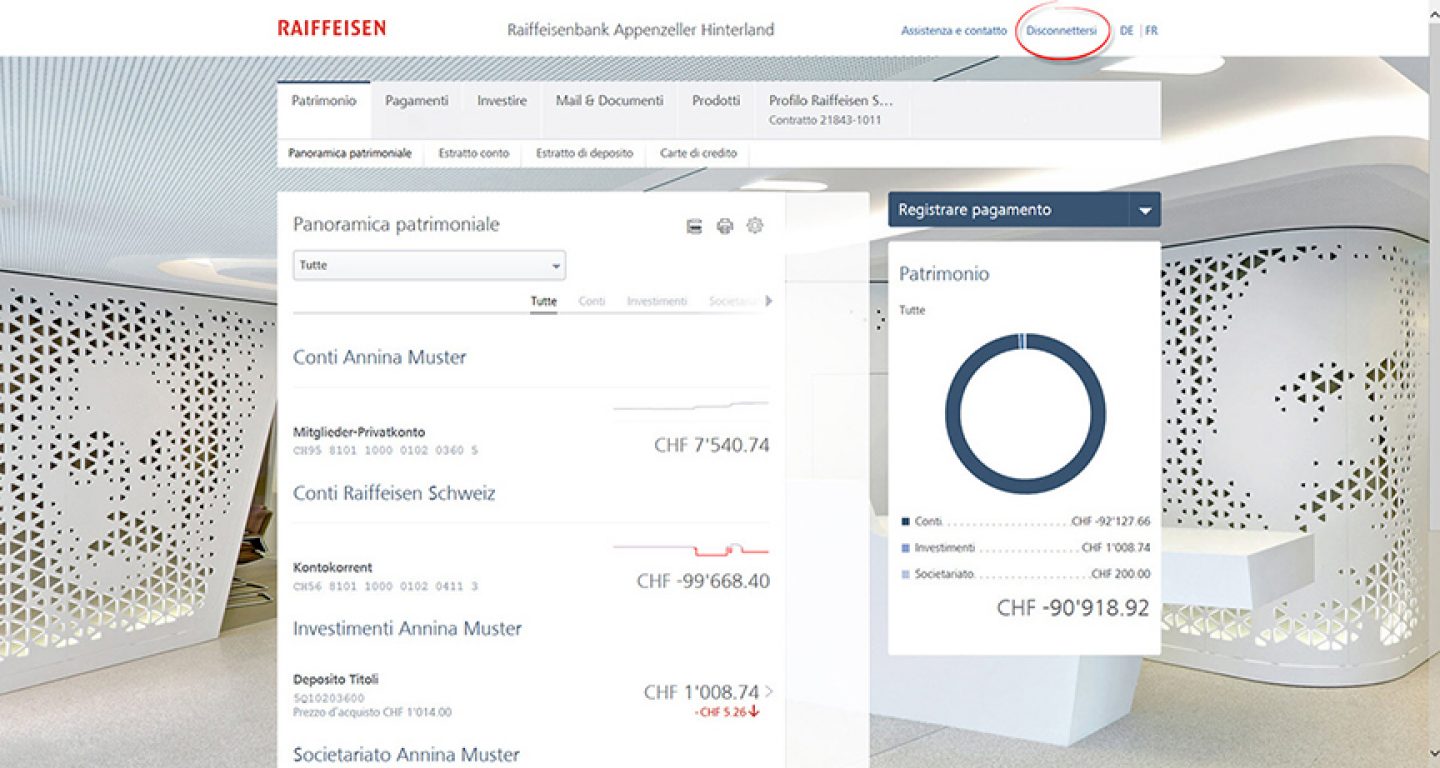
Task: Click the red Kontokorrent balance sparkline
Action: 691,549
